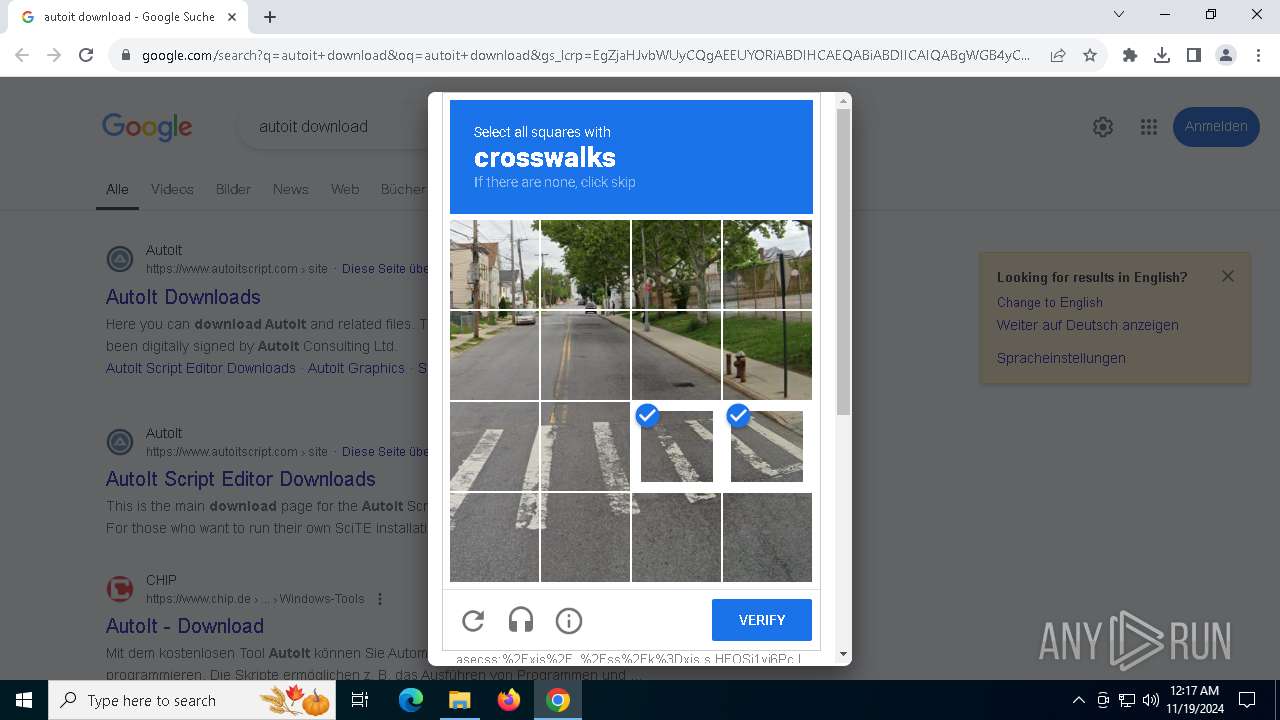The height and width of the screenshot is (720, 1280).
Task: Open AutoIt - Download CHIP result
Action: coord(185,626)
